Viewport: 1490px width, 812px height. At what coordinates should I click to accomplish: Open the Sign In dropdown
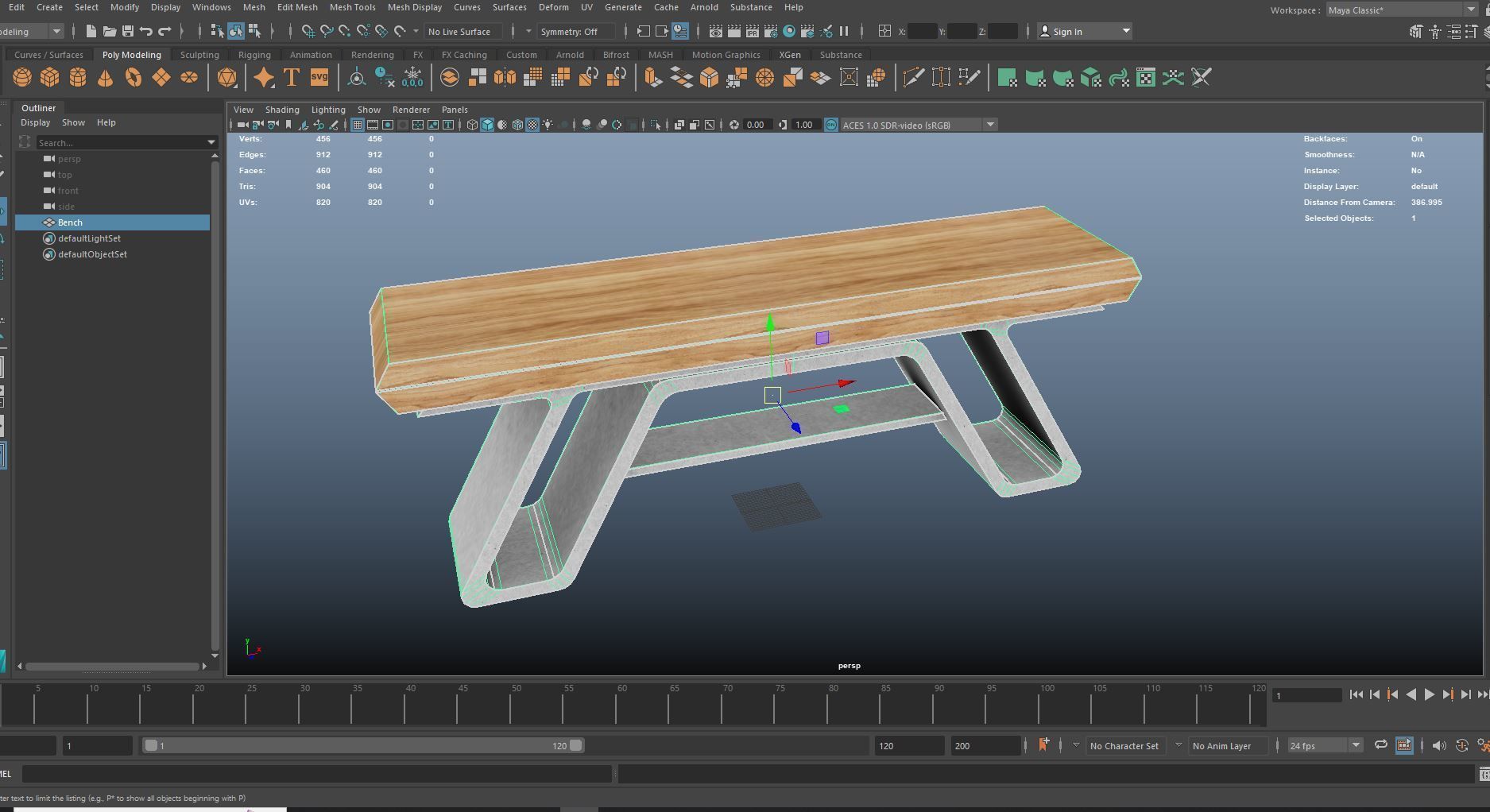point(1085,31)
